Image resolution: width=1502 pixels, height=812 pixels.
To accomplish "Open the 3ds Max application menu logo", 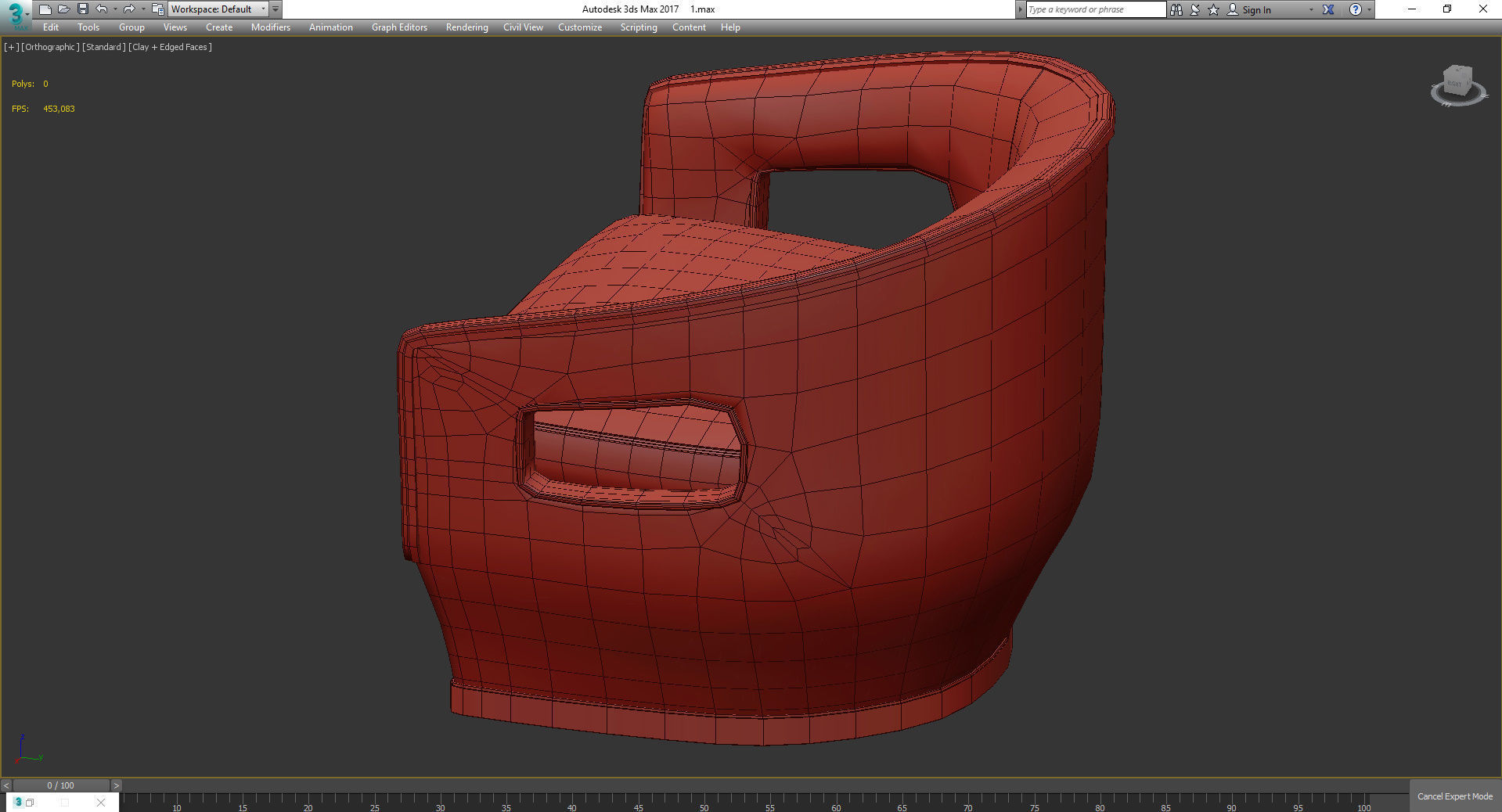I will (15, 15).
